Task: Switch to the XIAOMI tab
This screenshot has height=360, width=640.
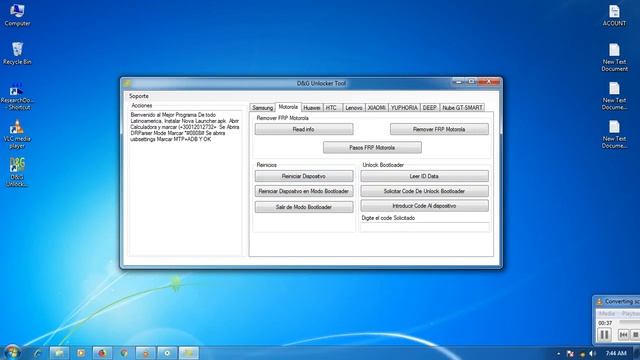Action: coord(376,108)
